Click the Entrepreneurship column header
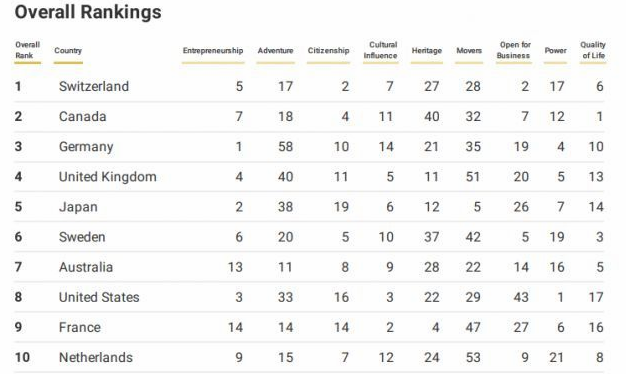The width and height of the screenshot is (626, 374). point(213,51)
